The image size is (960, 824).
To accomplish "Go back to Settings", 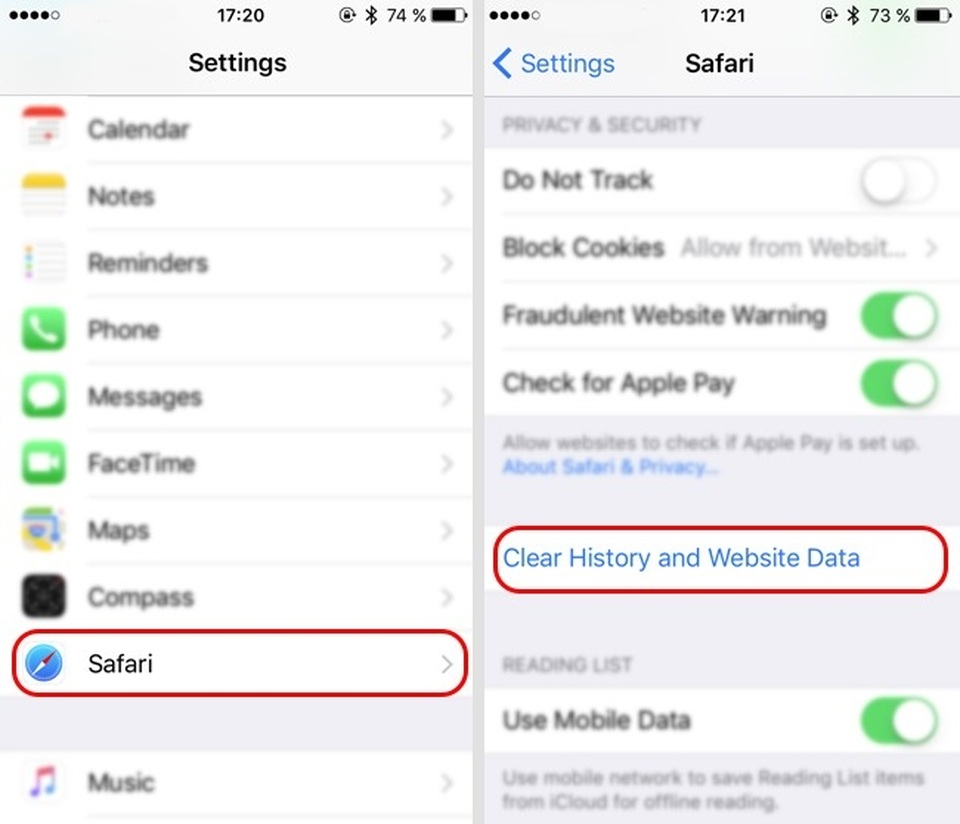I will [554, 64].
